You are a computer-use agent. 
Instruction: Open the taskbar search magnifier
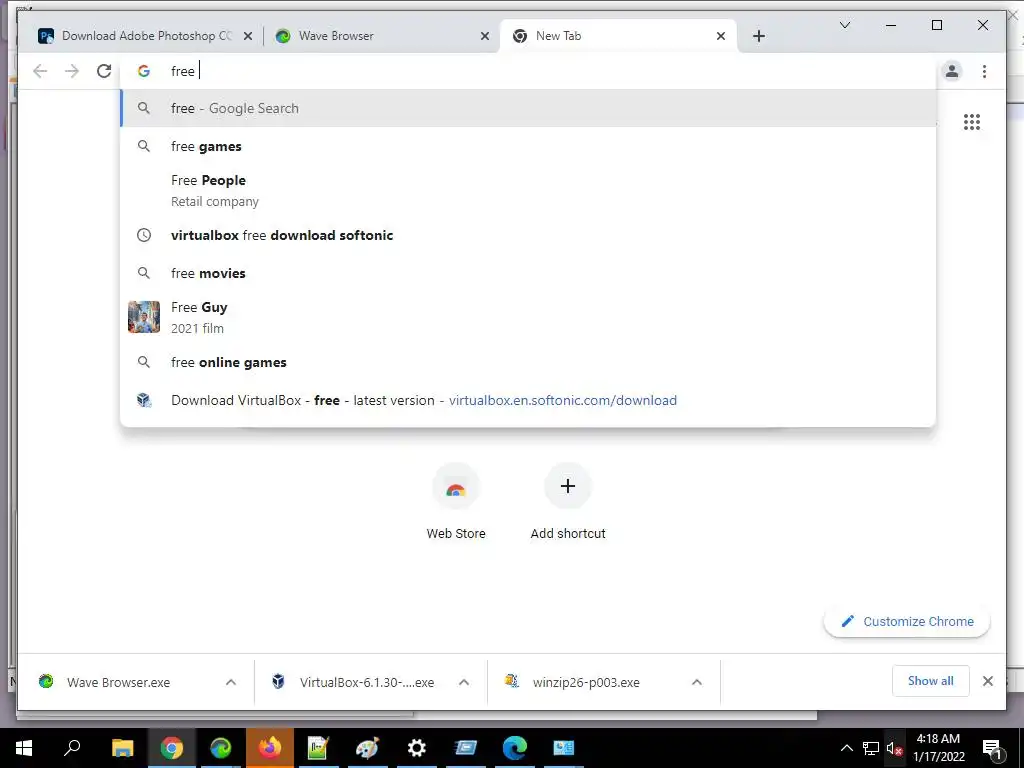click(72, 748)
